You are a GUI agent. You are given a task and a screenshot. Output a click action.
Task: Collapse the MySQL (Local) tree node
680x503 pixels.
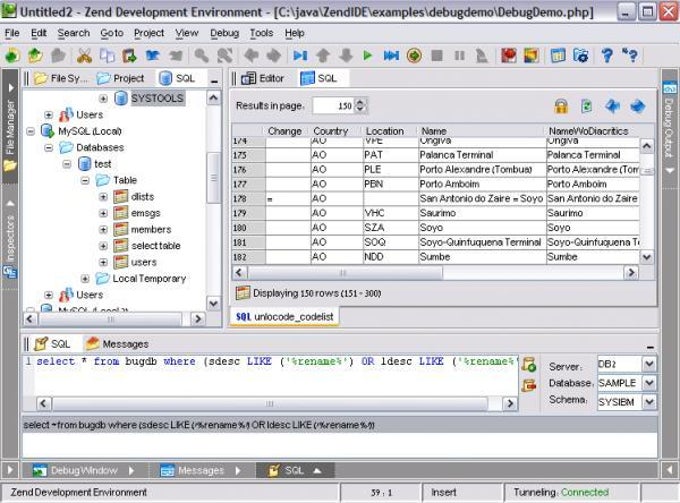(x=30, y=131)
